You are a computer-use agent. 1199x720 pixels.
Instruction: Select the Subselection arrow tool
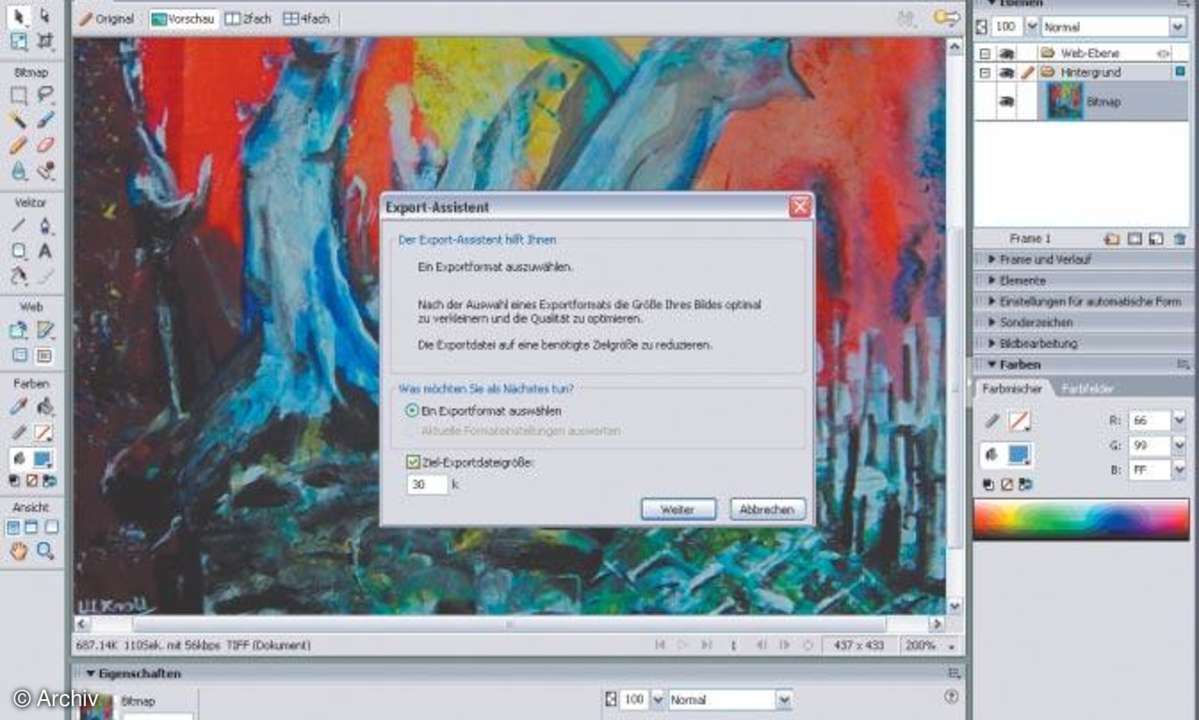pyautogui.click(x=45, y=15)
